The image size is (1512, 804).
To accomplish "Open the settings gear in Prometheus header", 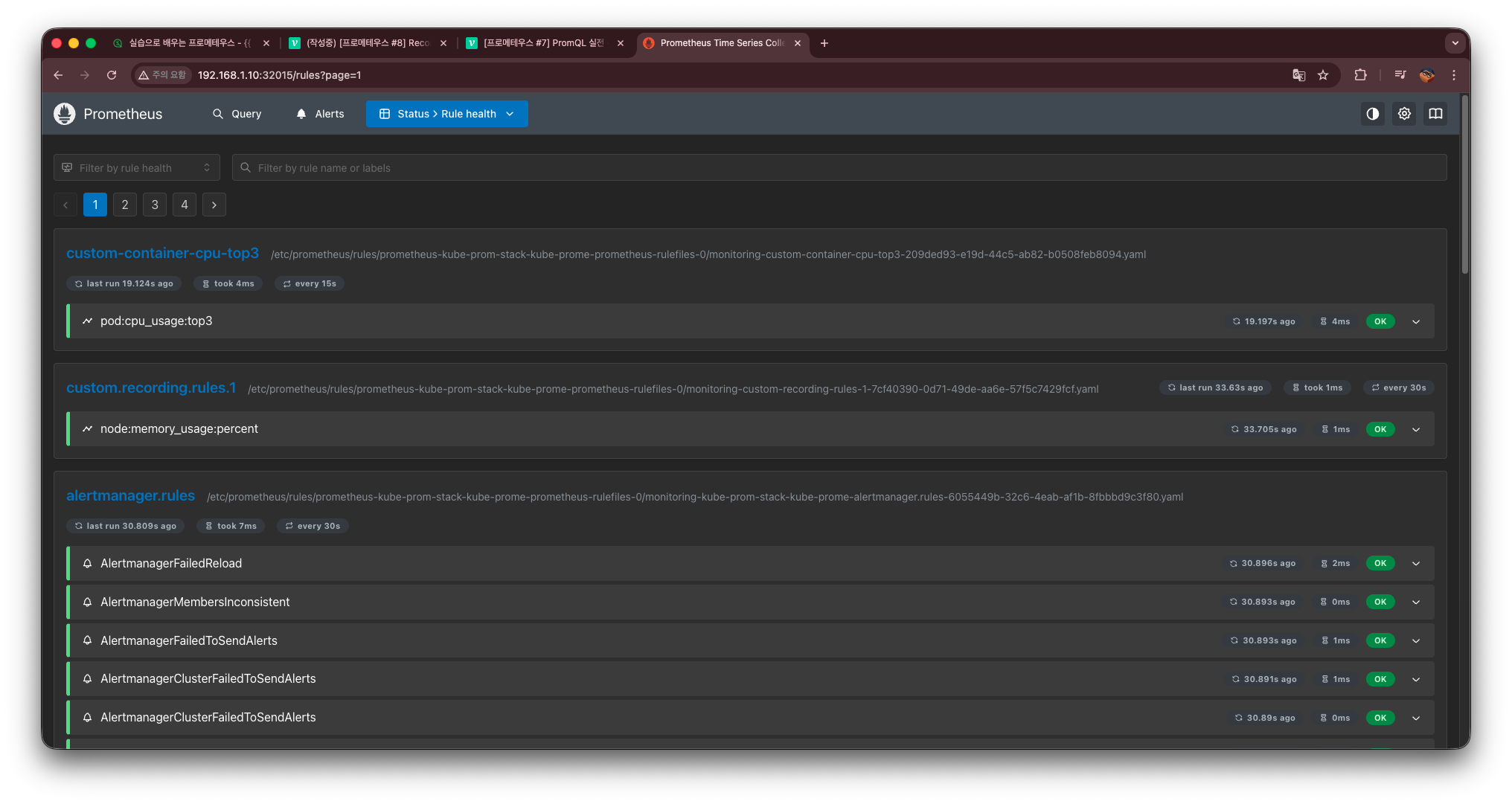I will [x=1404, y=114].
